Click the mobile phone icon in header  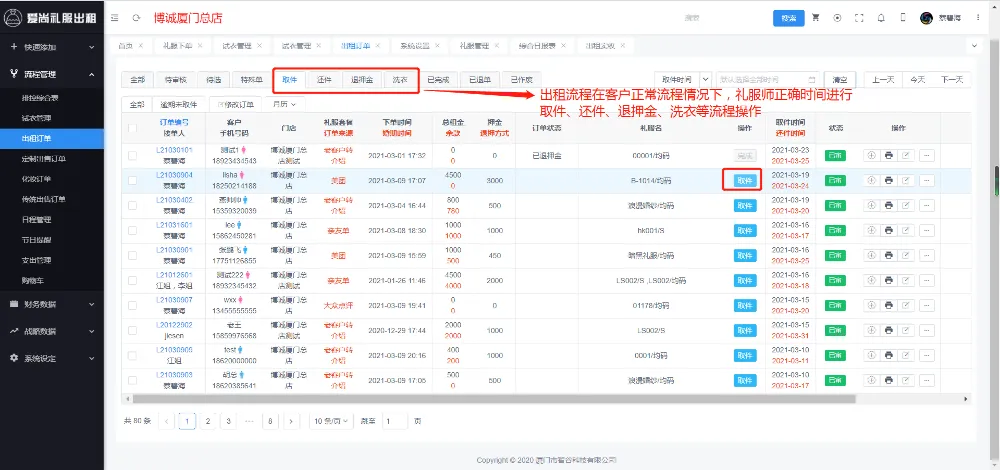click(x=901, y=18)
